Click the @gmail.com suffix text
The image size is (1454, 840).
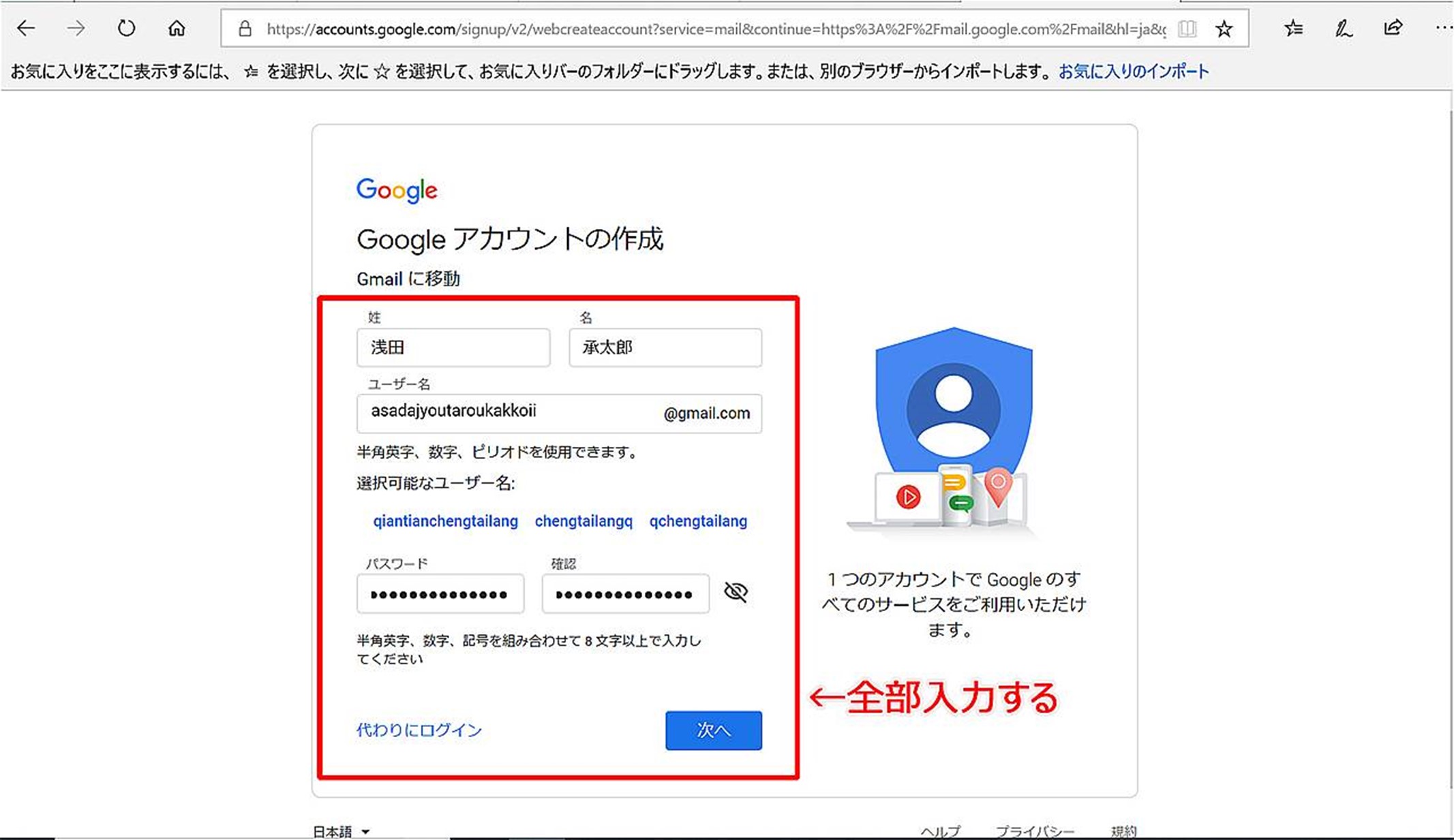coord(707,414)
